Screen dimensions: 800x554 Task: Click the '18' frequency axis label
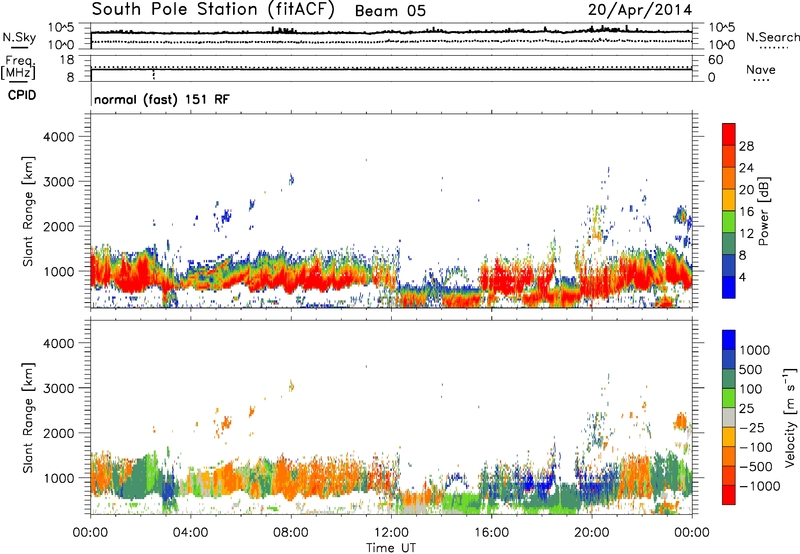pyautogui.click(x=67, y=60)
